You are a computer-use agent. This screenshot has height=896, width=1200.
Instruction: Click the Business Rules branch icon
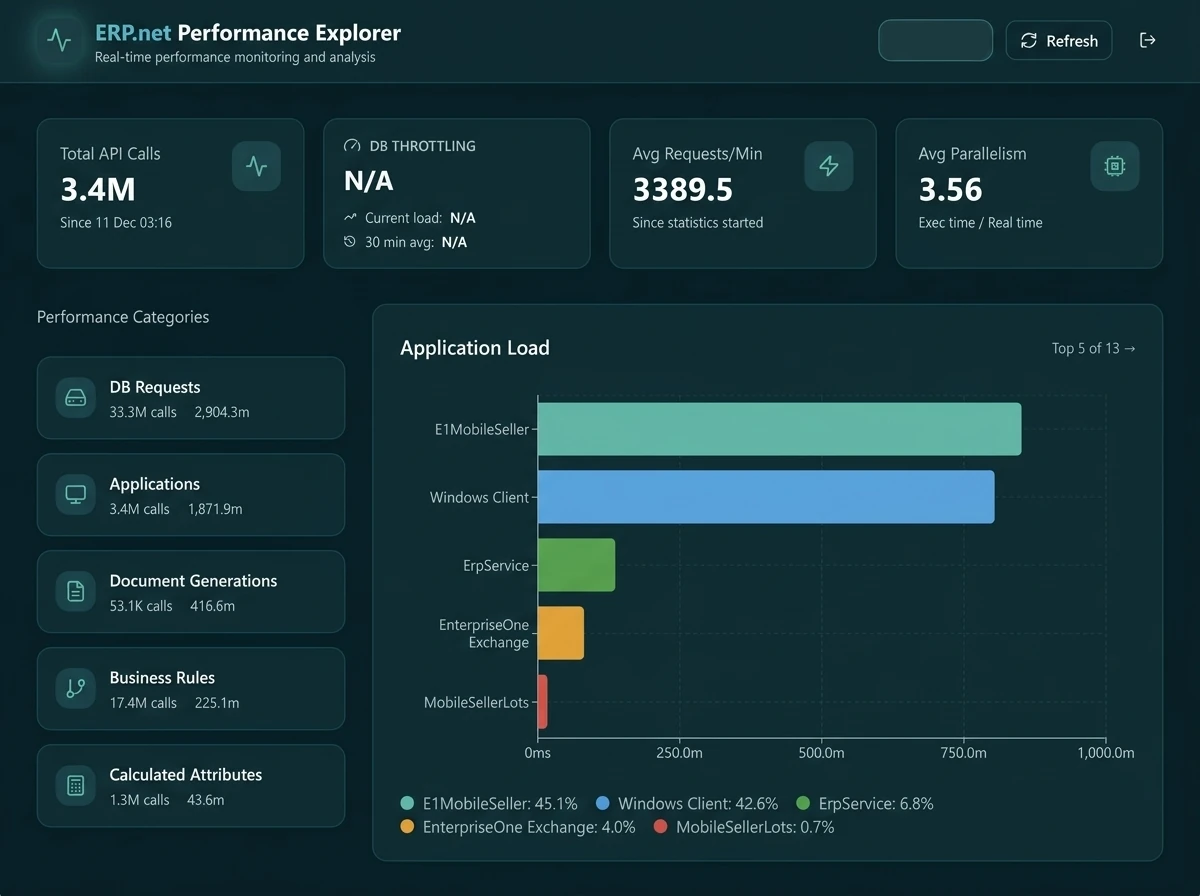tap(76, 689)
